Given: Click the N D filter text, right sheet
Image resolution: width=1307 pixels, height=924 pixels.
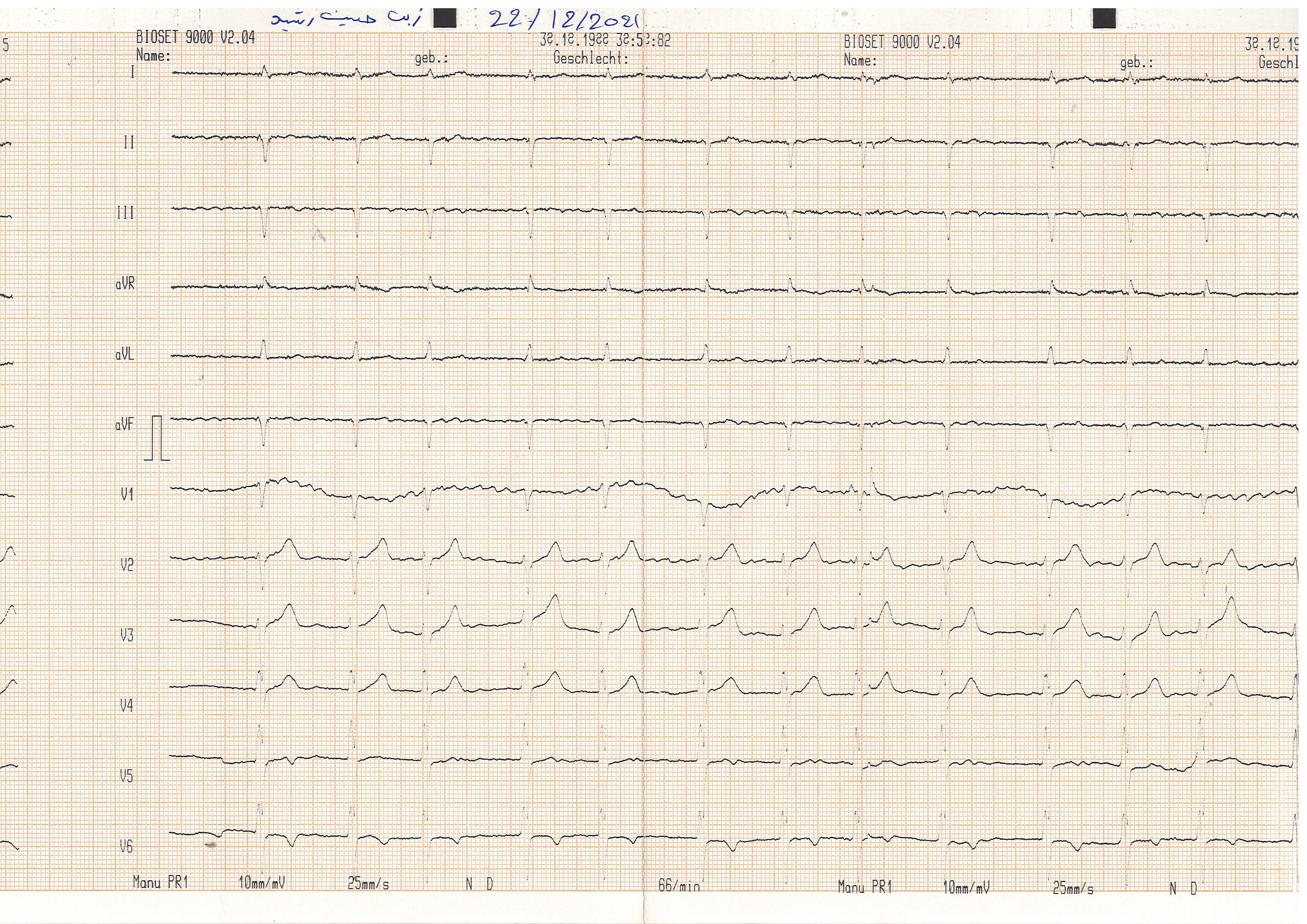Looking at the screenshot, I should coord(1183,889).
